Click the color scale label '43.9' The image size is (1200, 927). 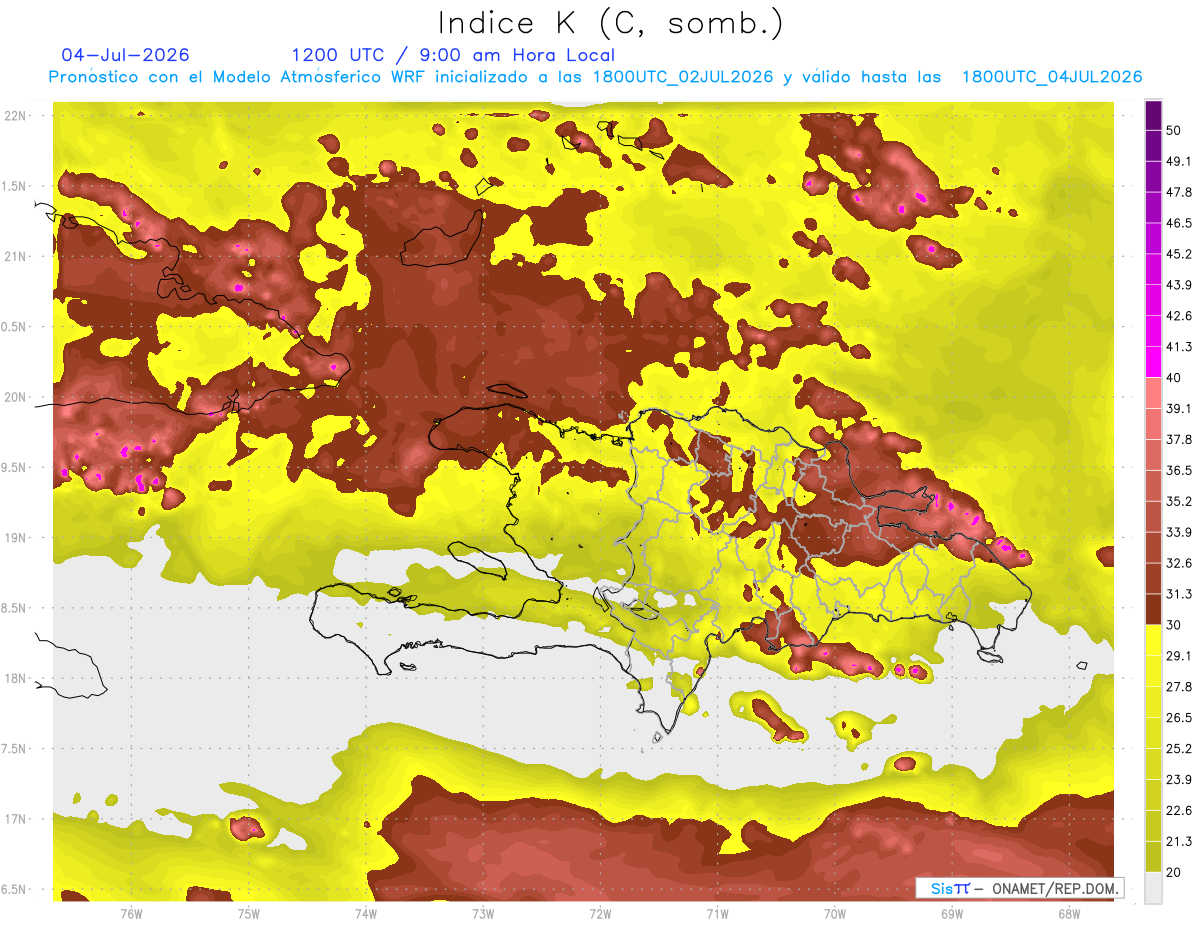coord(1178,285)
